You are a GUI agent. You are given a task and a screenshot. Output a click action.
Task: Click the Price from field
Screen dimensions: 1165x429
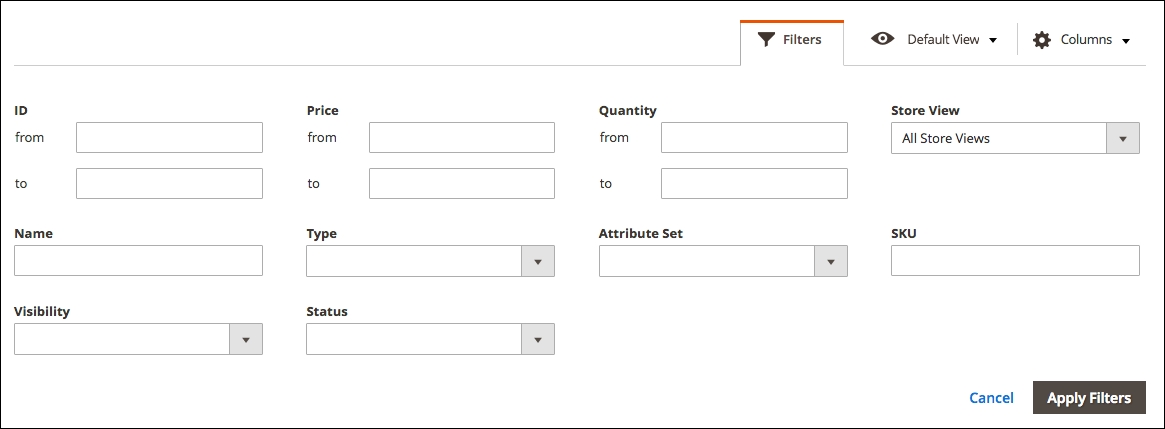coord(461,138)
